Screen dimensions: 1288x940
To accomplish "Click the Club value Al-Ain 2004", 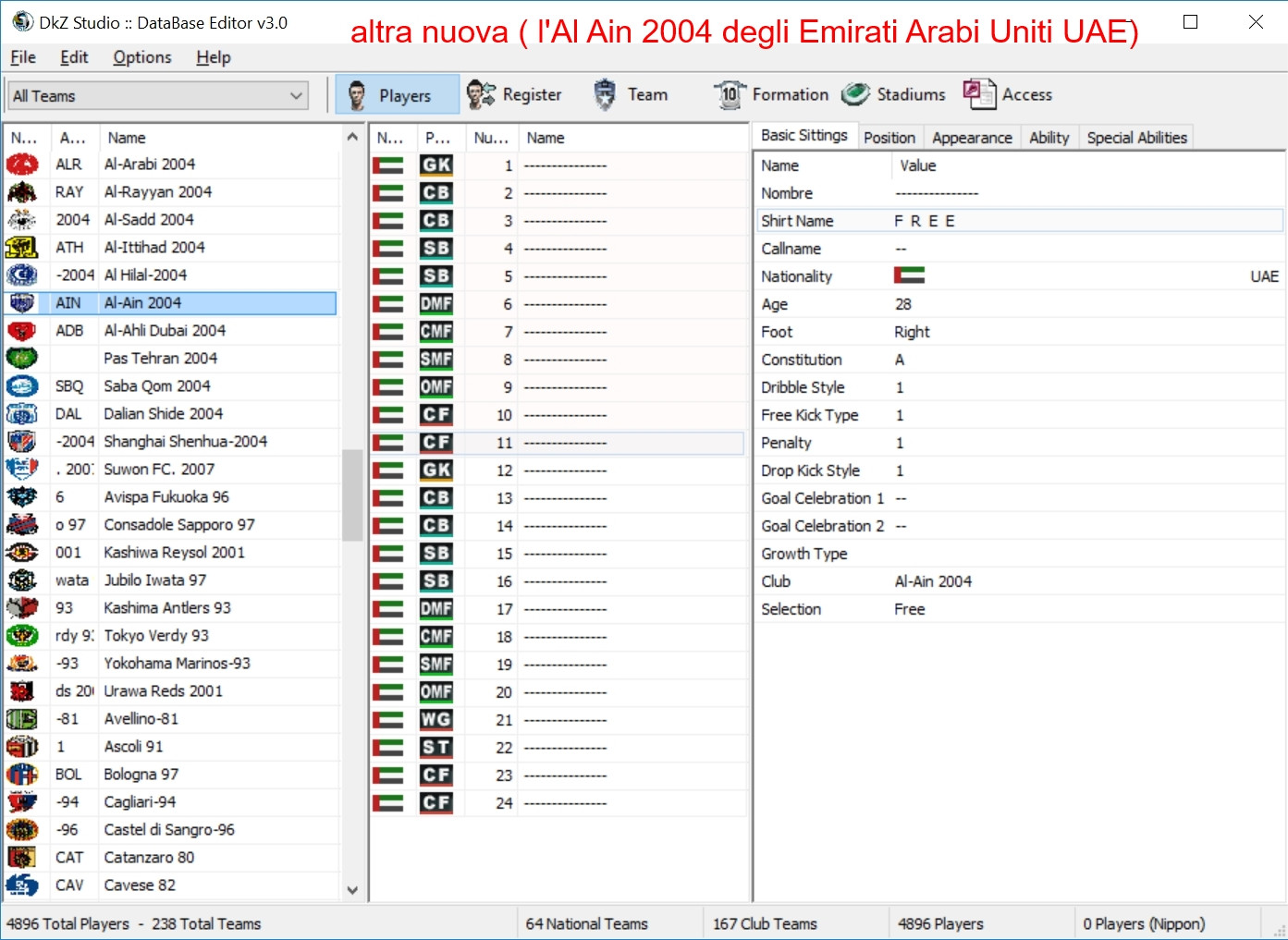I will 933,581.
